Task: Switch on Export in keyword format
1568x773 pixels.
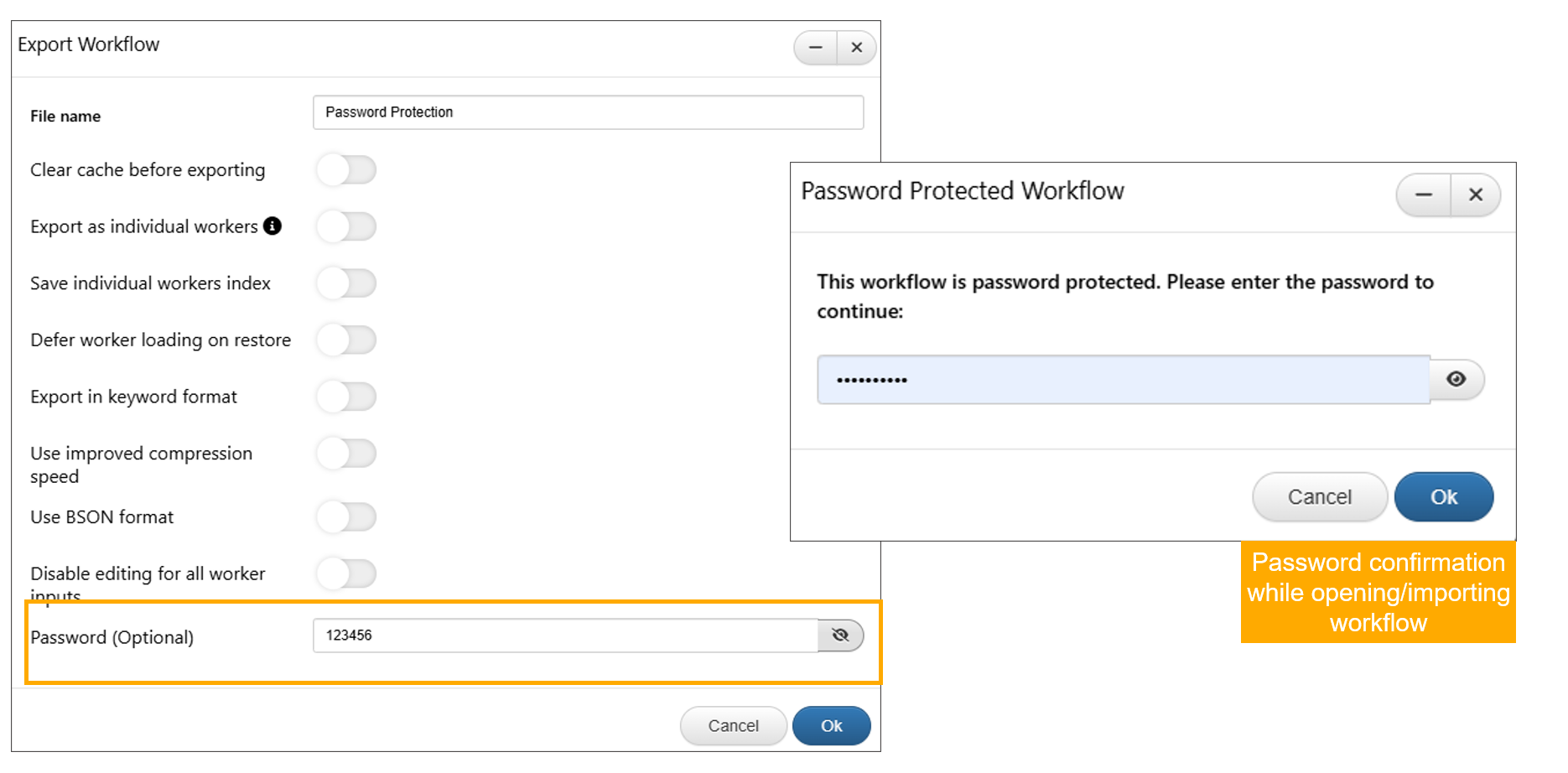Action: coord(346,397)
